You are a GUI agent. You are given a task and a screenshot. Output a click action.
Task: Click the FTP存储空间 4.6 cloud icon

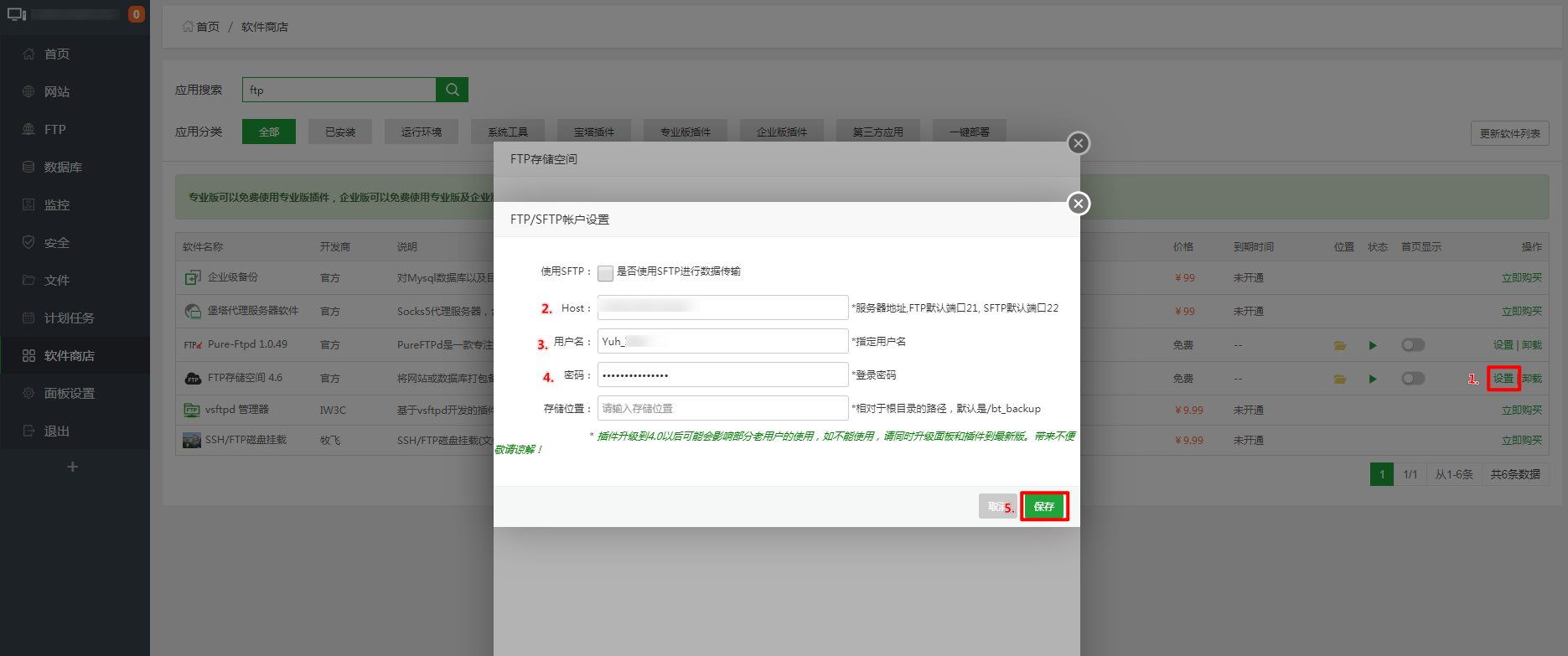click(x=193, y=378)
